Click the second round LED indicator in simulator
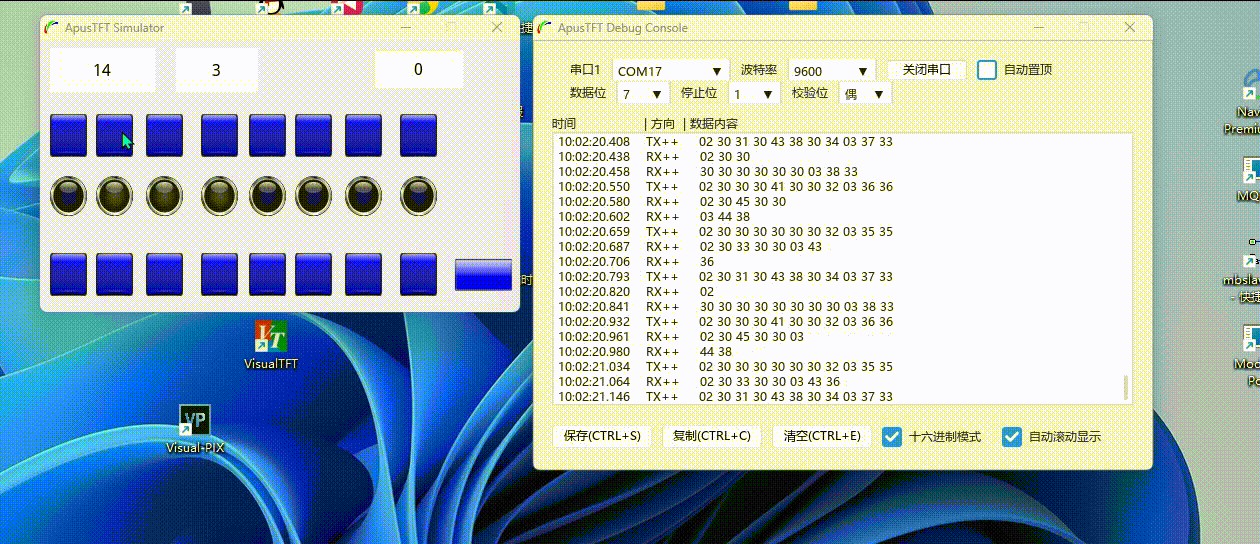 114,196
